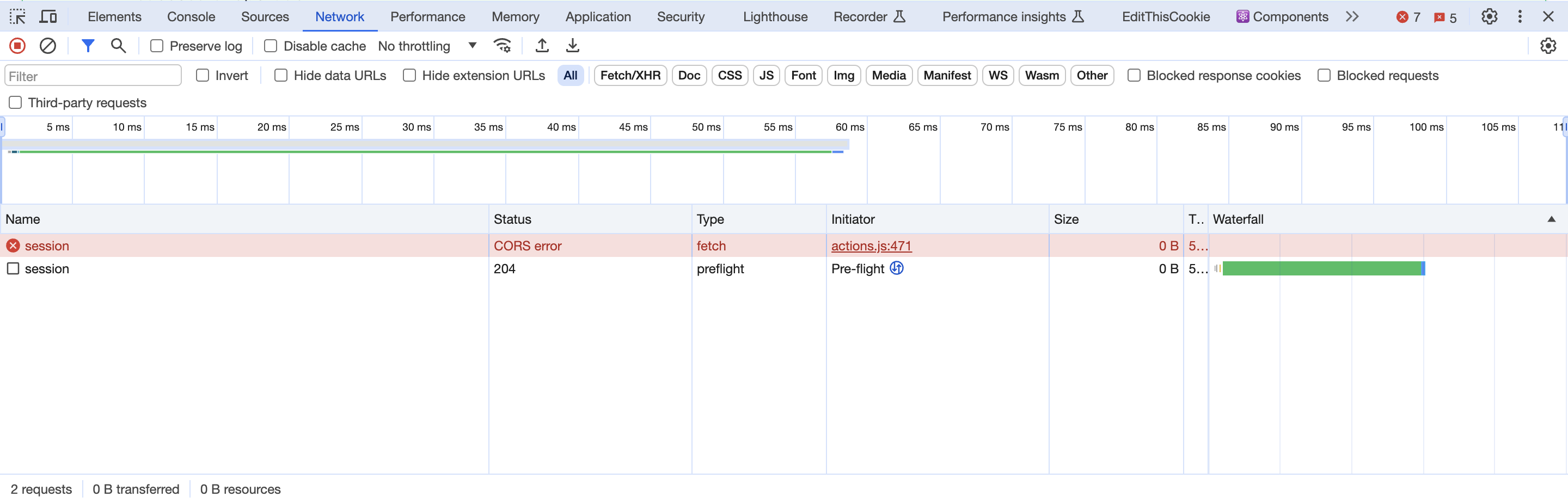This screenshot has width=1568, height=503.
Task: Switch to the Console tab
Action: (191, 16)
